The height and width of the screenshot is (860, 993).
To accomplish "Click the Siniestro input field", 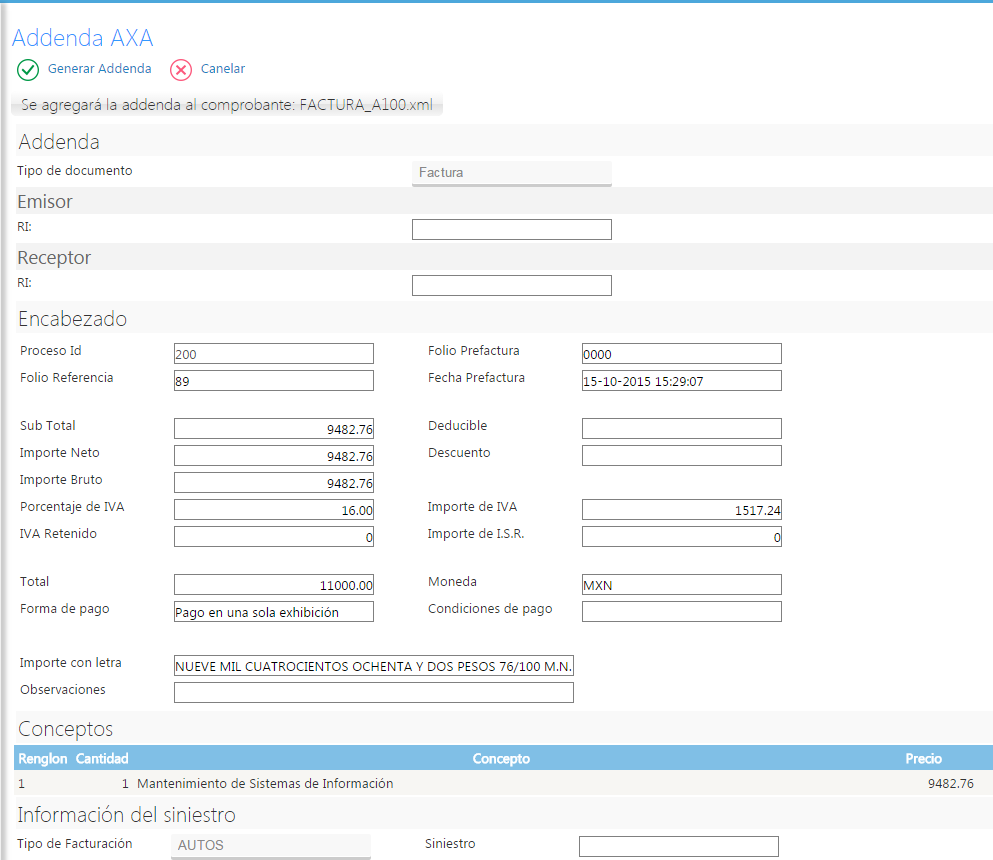I will (x=678, y=847).
